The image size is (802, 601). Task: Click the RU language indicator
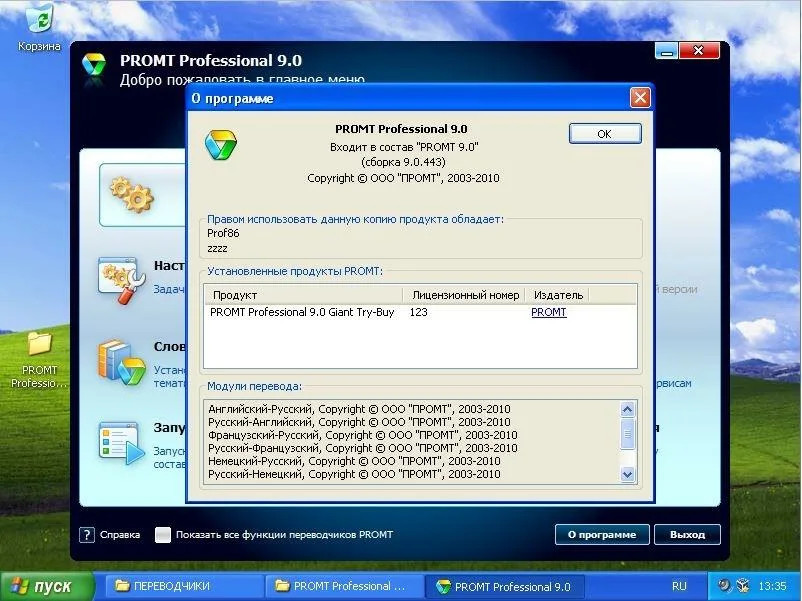tap(679, 586)
